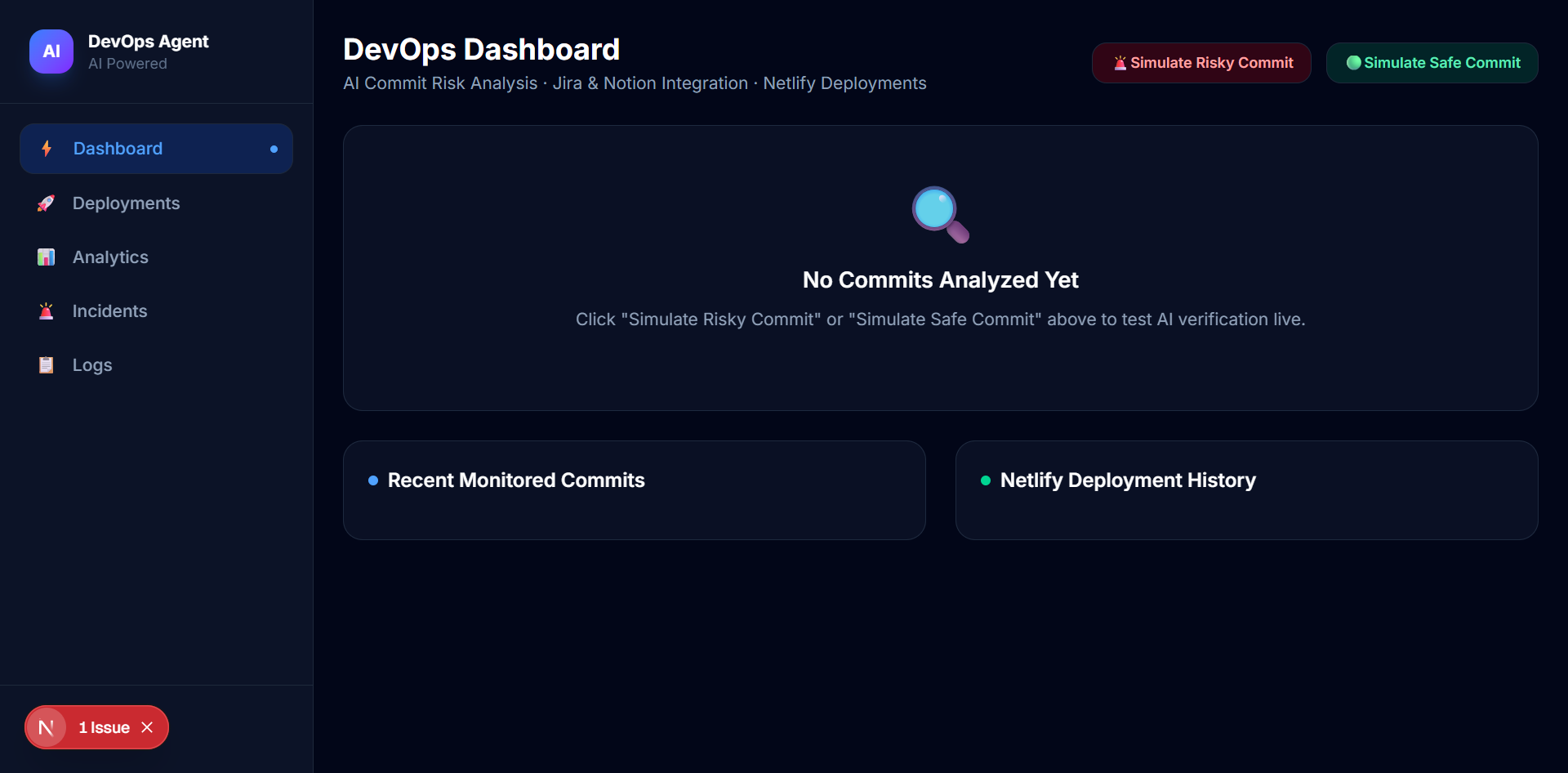1568x773 pixels.
Task: Click the No Commits Analyzed Yet heading
Action: coord(941,280)
